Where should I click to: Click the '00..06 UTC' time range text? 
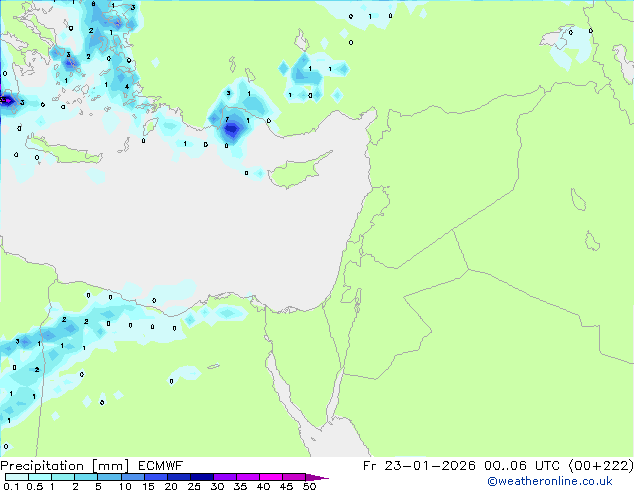point(522,466)
